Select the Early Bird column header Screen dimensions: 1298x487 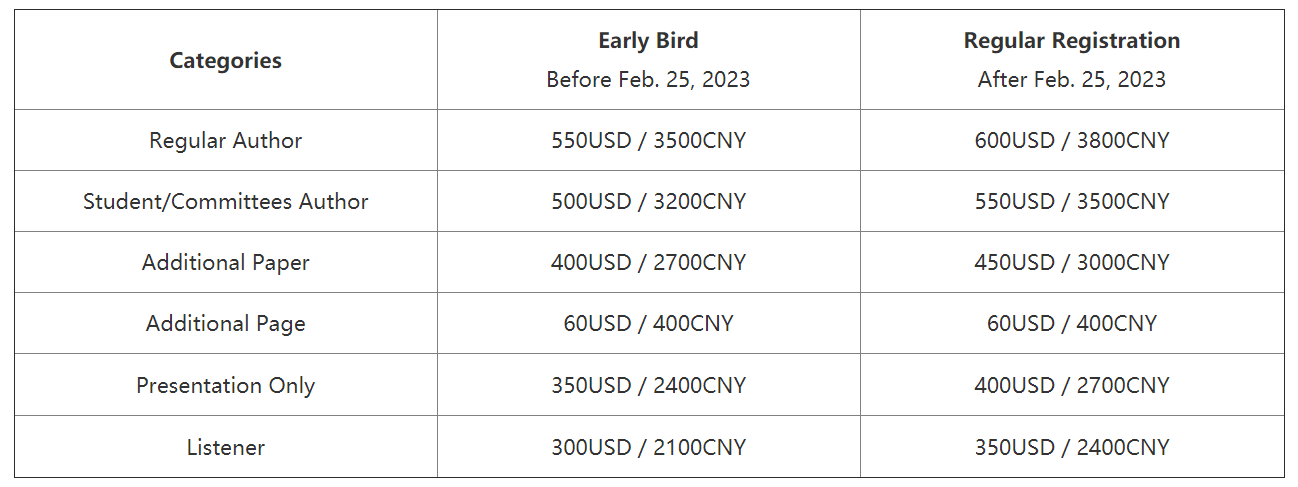pos(648,41)
